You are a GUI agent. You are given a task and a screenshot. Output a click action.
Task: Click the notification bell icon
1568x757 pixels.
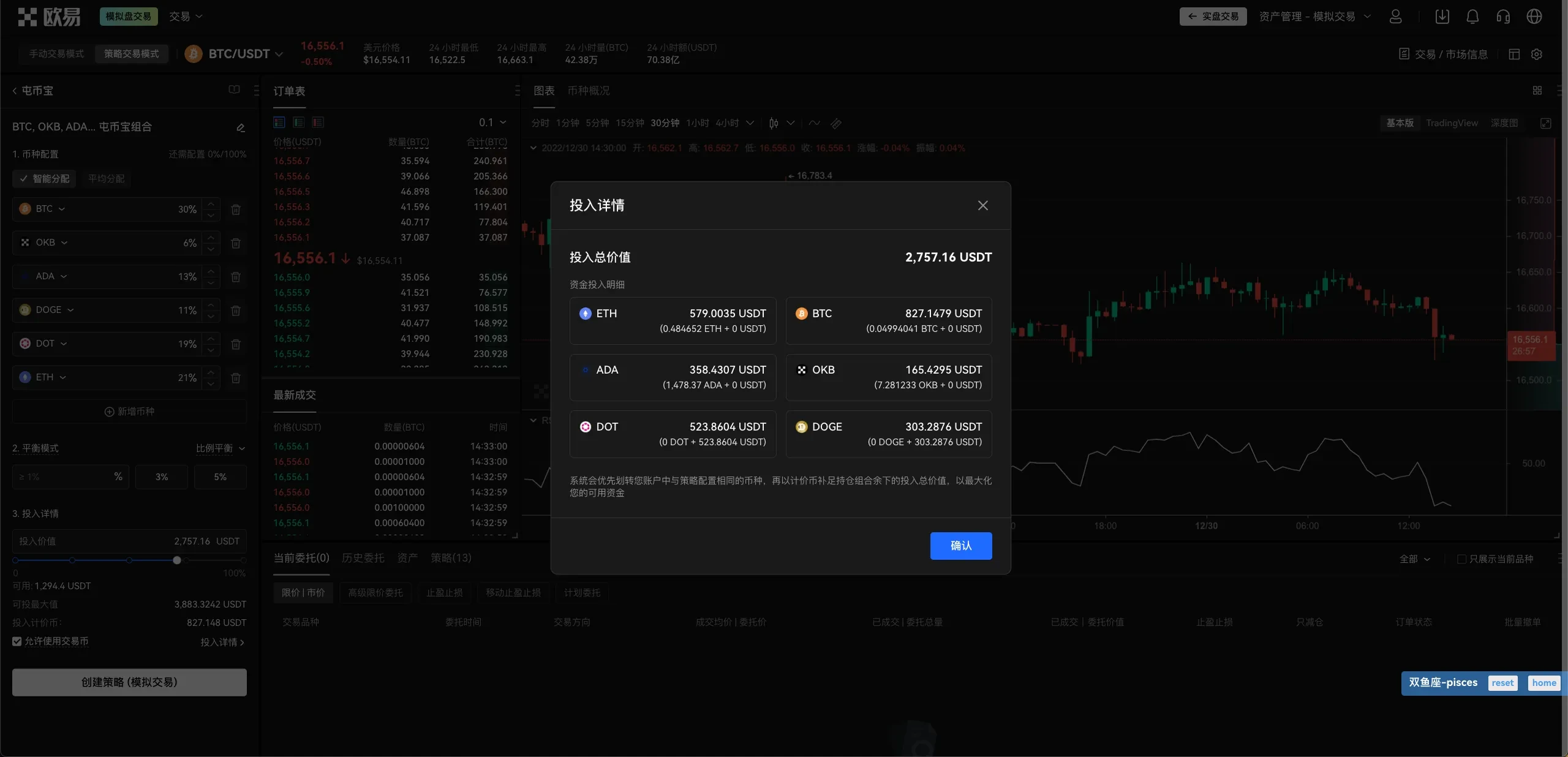[x=1472, y=17]
